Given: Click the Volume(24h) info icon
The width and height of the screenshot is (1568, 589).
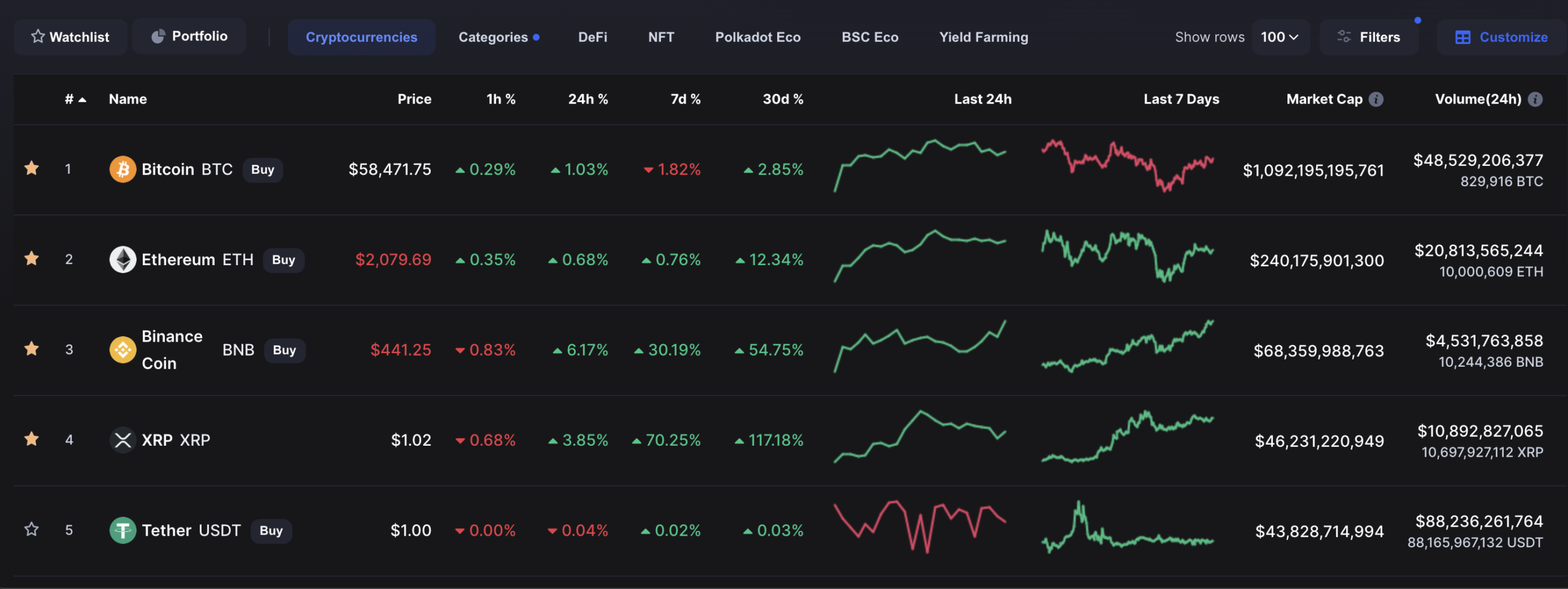Looking at the screenshot, I should [1535, 99].
